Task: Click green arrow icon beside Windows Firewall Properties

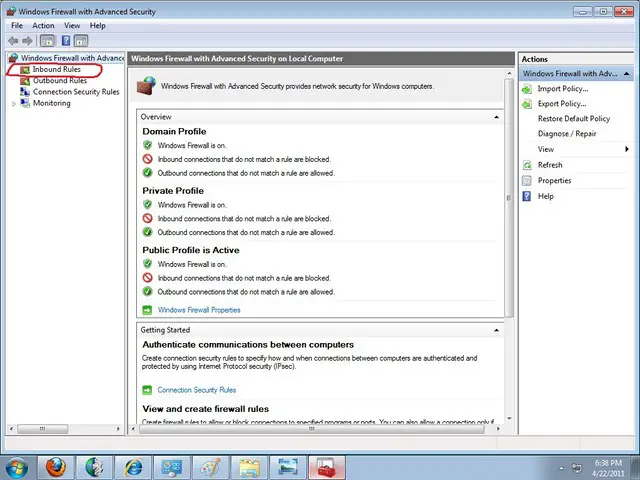Action: point(147,311)
